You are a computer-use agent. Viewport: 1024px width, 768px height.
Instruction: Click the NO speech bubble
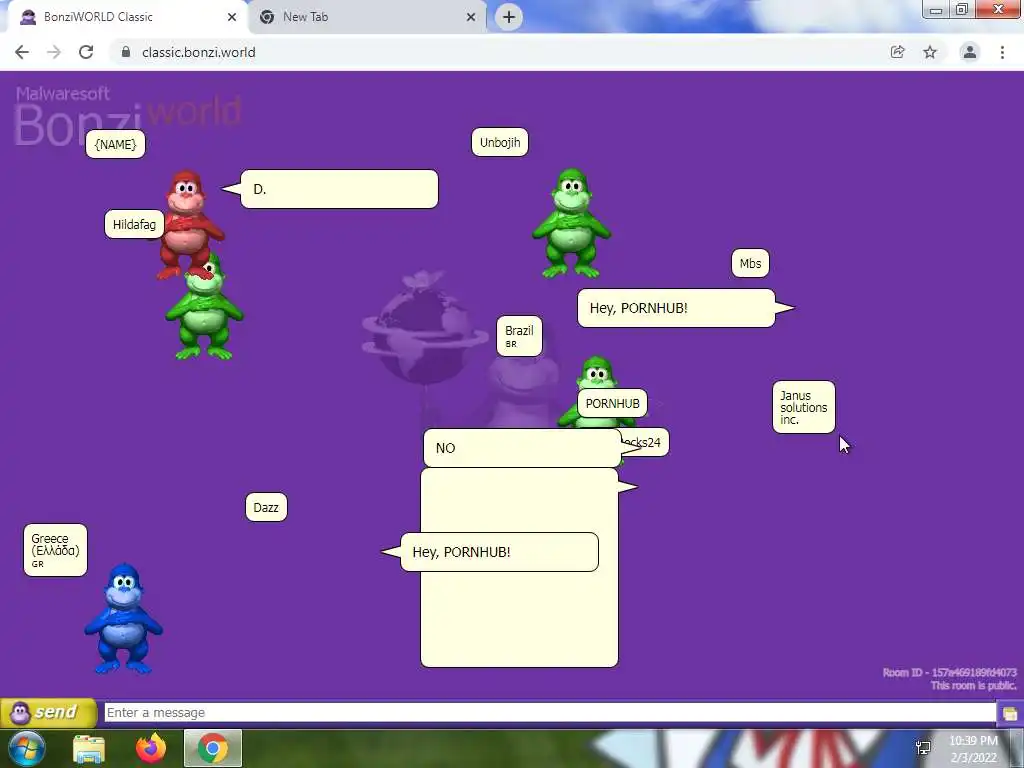[522, 448]
